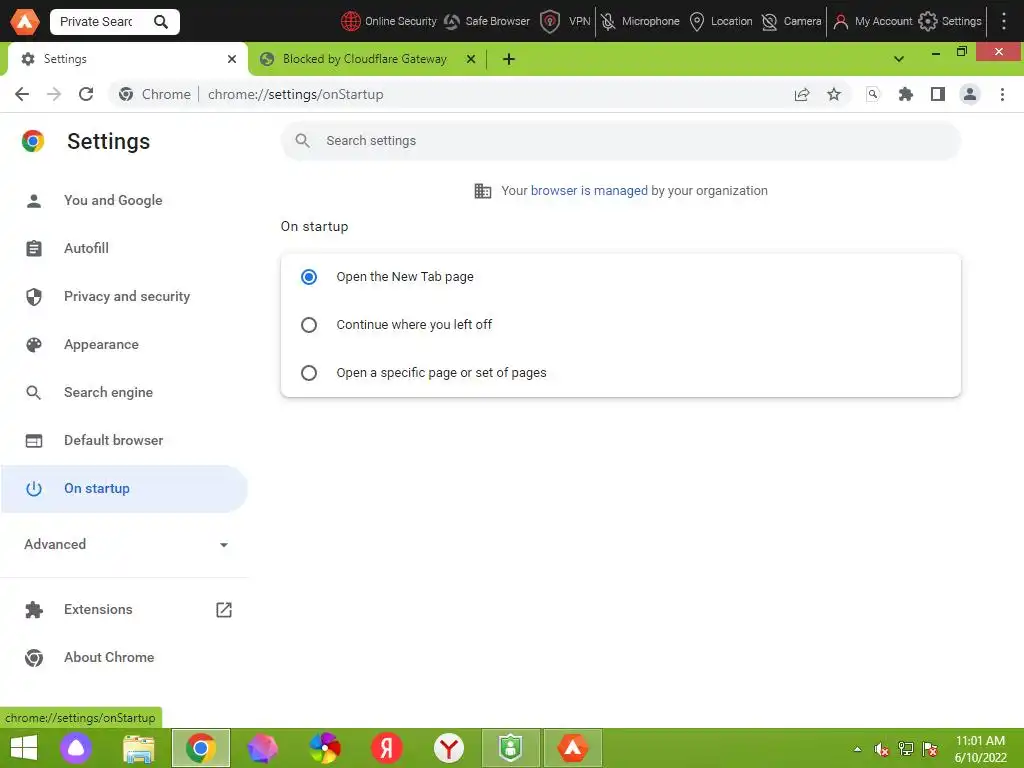The width and height of the screenshot is (1024, 768).
Task: Open a new tab with plus button
Action: (509, 59)
